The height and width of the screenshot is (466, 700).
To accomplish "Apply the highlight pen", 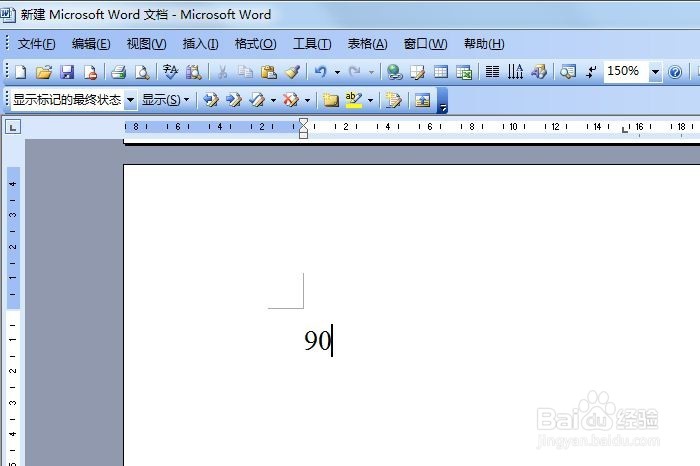I will [354, 100].
